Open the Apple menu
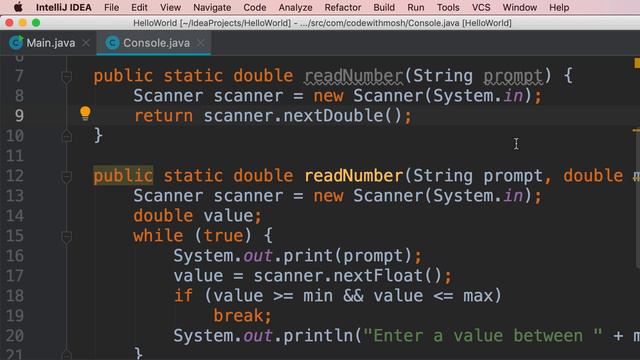 pyautogui.click(x=18, y=7)
